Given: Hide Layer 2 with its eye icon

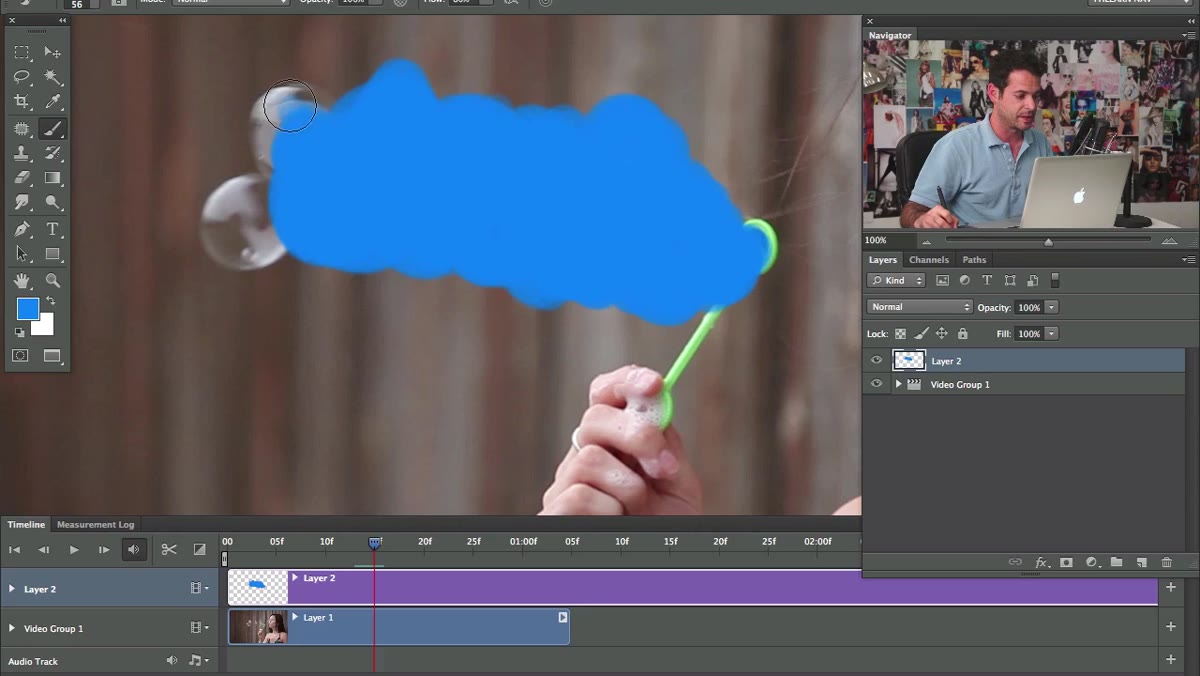Looking at the screenshot, I should point(877,361).
